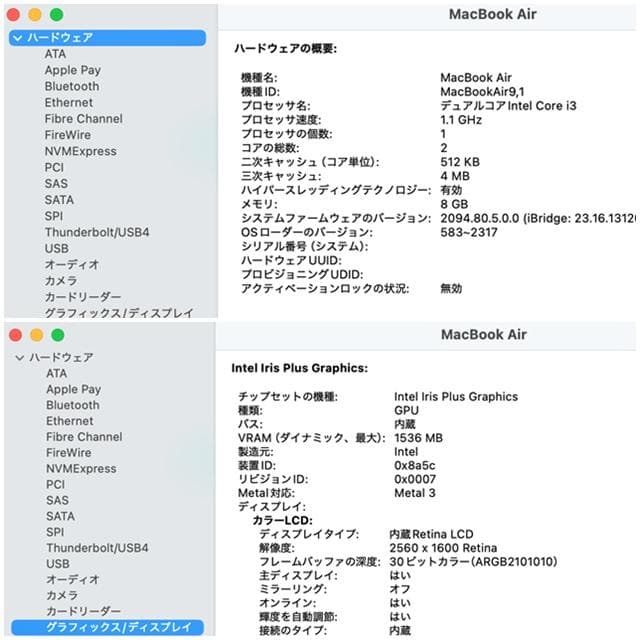
Task: Click the 2560 x 1600 Retina resolution
Action: (x=443, y=548)
